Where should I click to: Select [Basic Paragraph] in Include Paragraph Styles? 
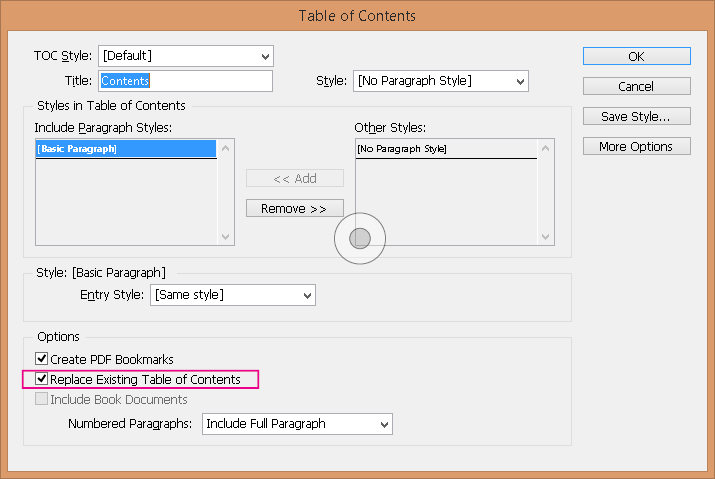coord(126,149)
